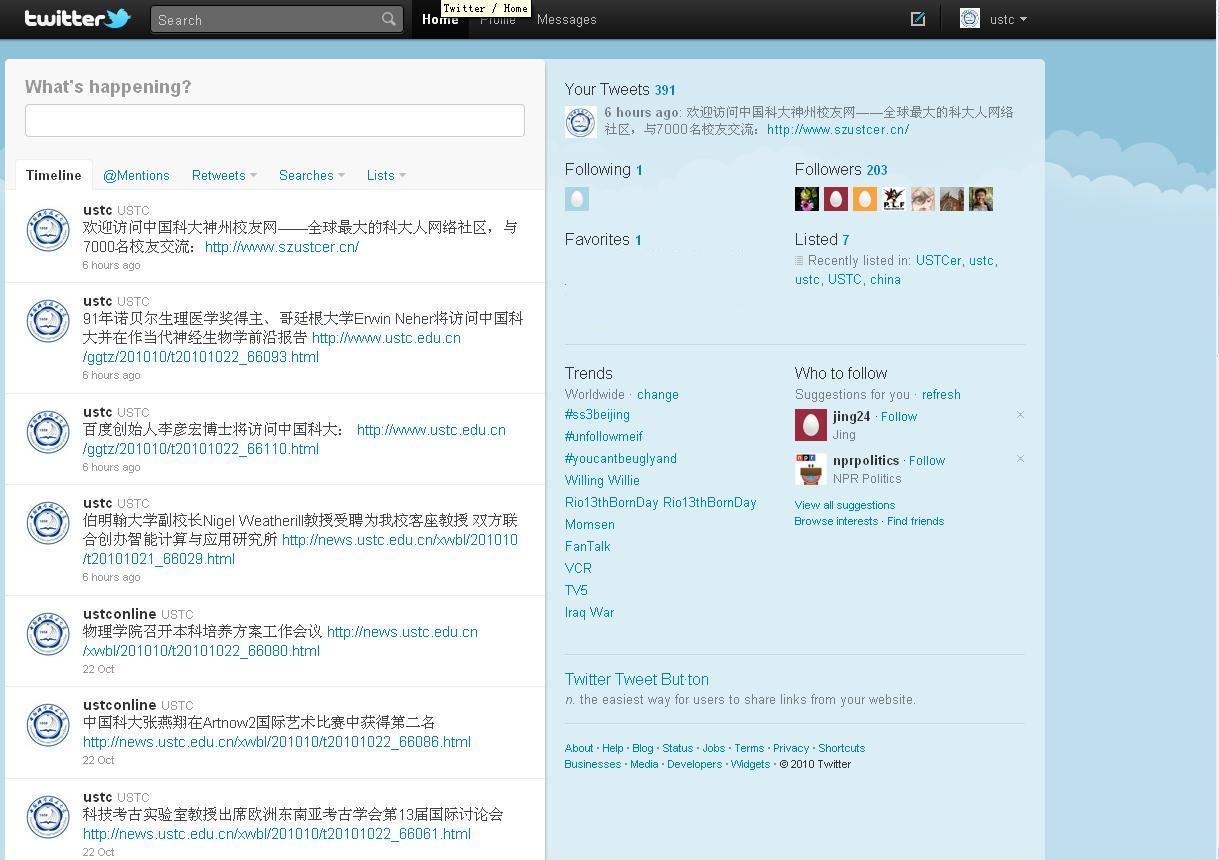The image size is (1219, 860).
Task: Click the ustc account avatar in top bar
Action: tap(969, 19)
